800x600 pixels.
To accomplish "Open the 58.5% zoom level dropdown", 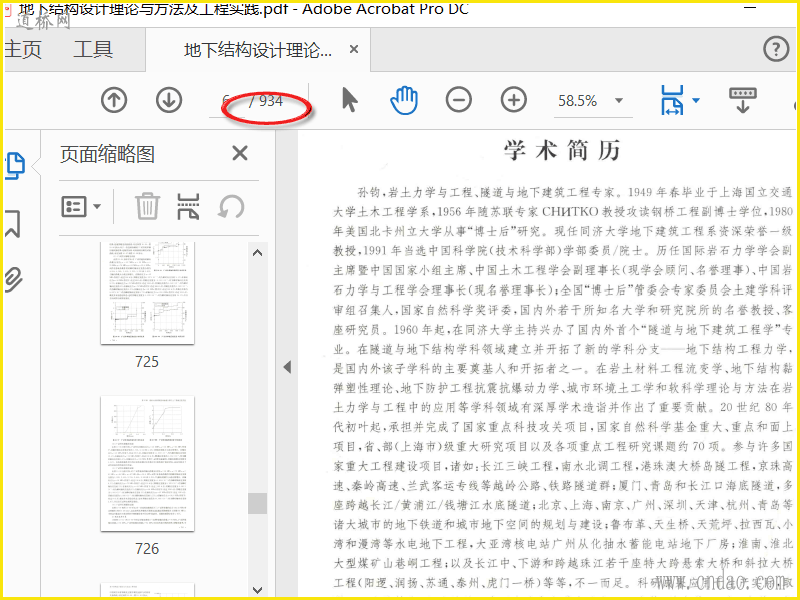I will click(x=619, y=101).
